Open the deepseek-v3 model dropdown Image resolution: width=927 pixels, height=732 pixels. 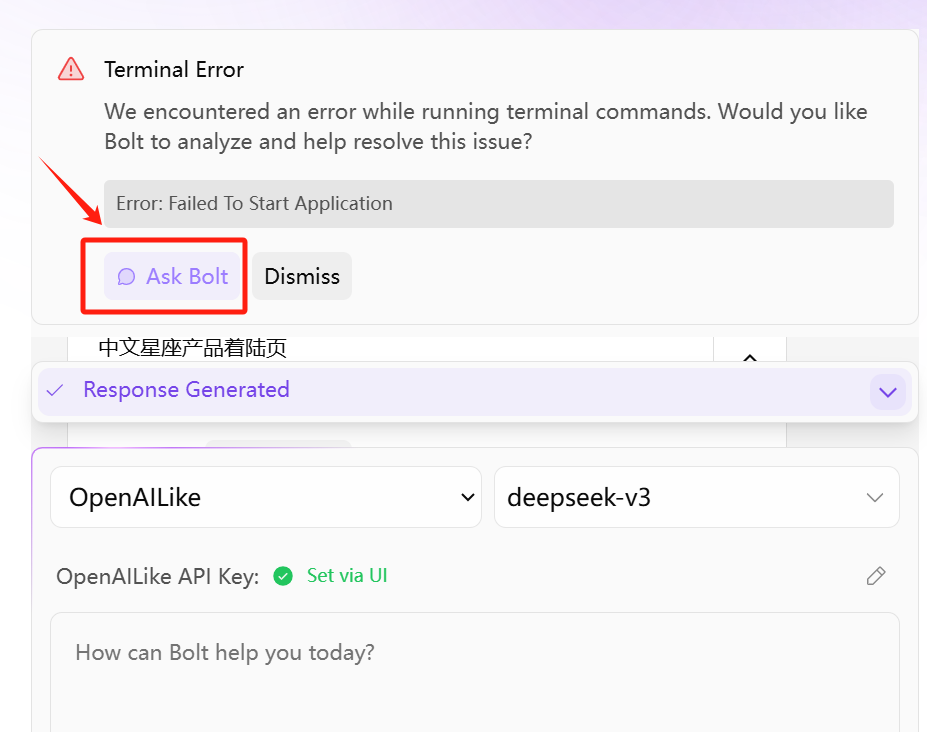click(x=696, y=497)
